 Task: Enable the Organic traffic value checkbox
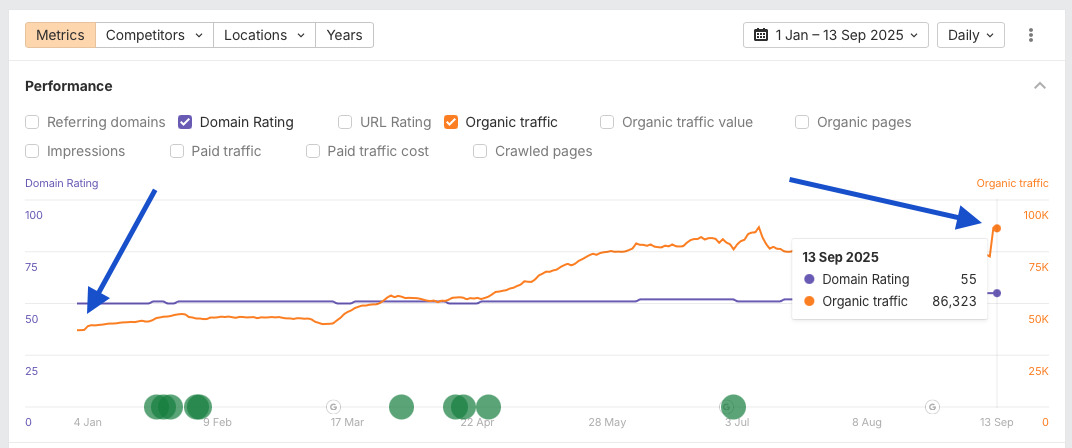click(x=607, y=122)
